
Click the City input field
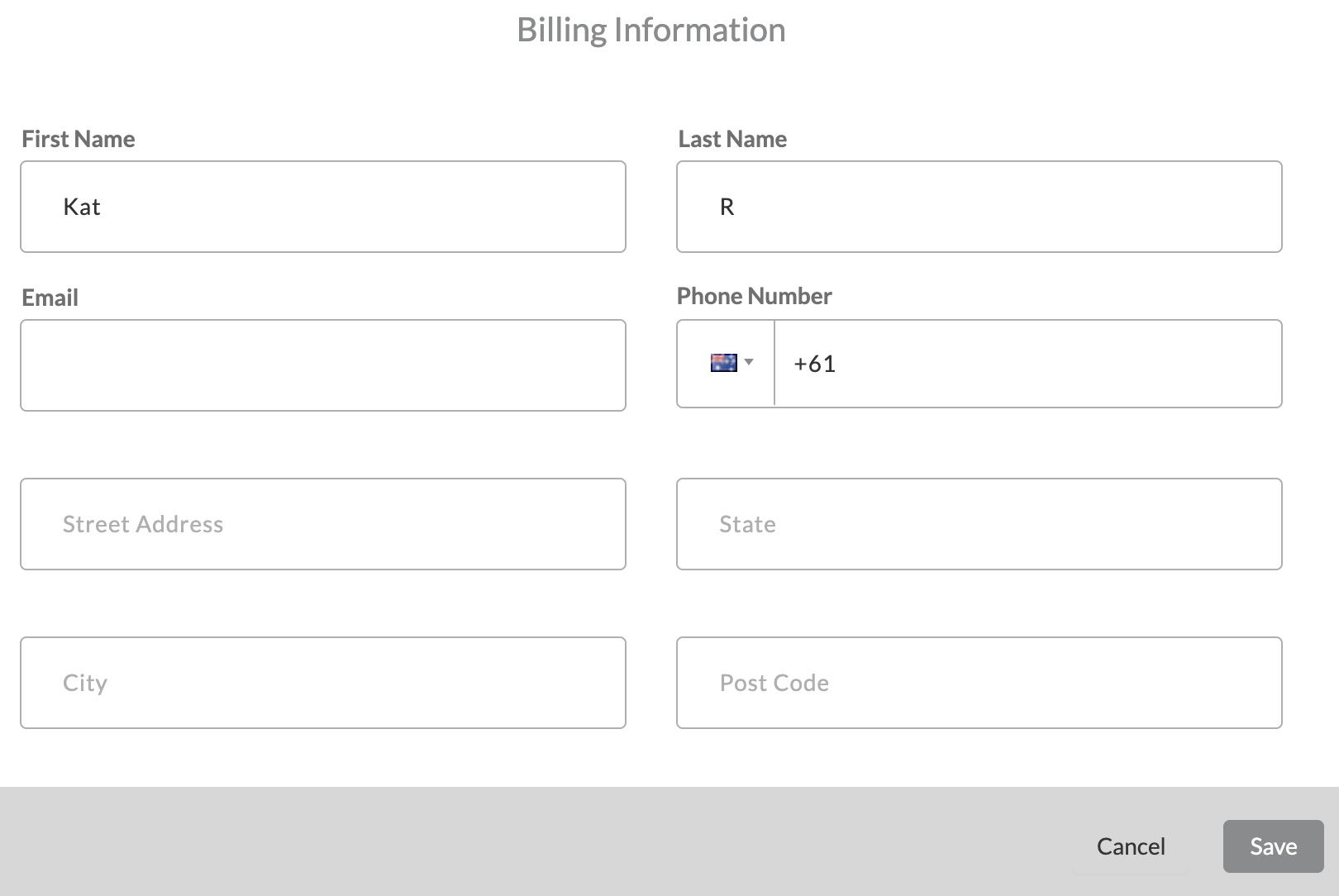[322, 682]
